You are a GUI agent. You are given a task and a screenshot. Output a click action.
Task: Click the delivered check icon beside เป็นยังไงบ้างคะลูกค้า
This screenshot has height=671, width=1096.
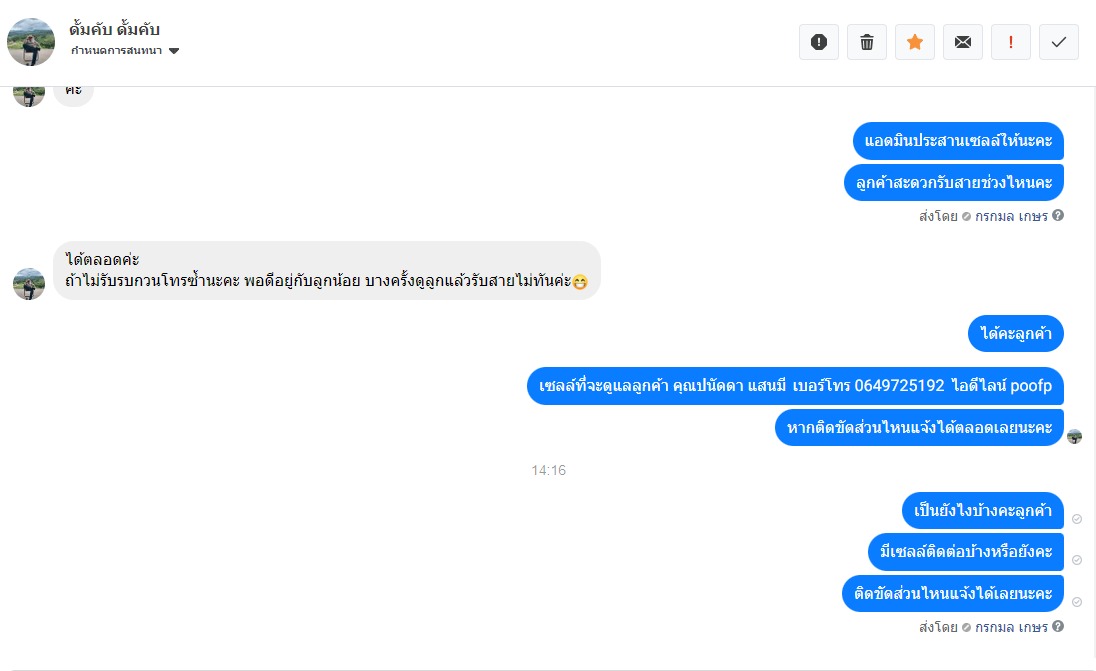(x=1077, y=519)
